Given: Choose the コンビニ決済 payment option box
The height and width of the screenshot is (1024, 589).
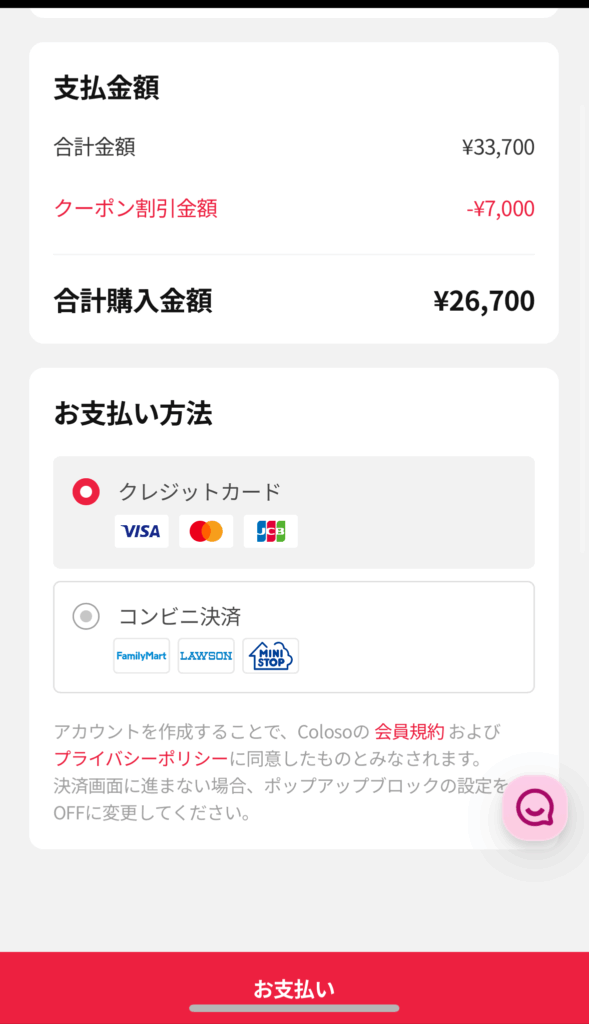Looking at the screenshot, I should pyautogui.click(x=294, y=637).
